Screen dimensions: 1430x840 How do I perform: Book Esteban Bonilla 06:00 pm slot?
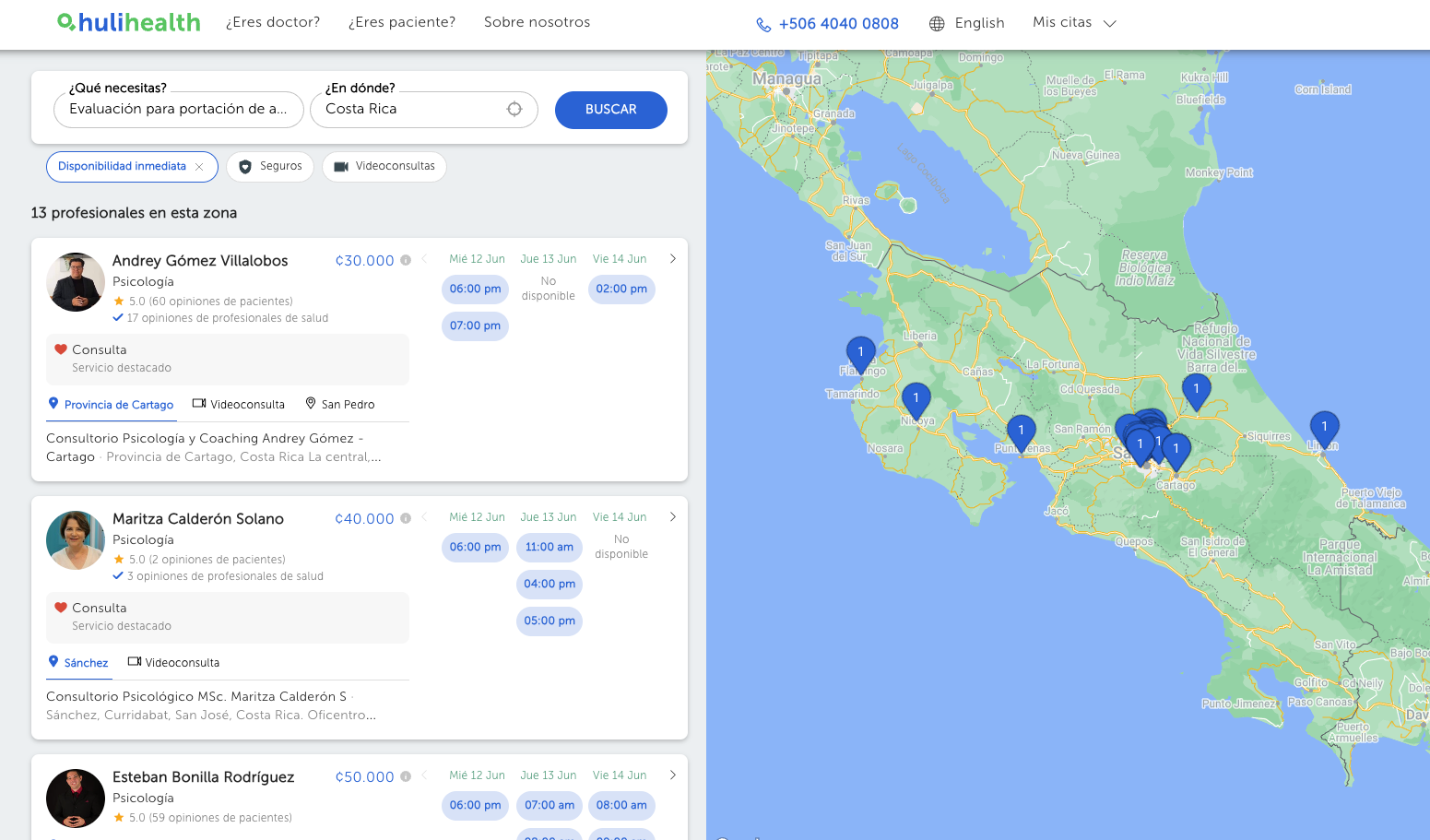pos(476,806)
